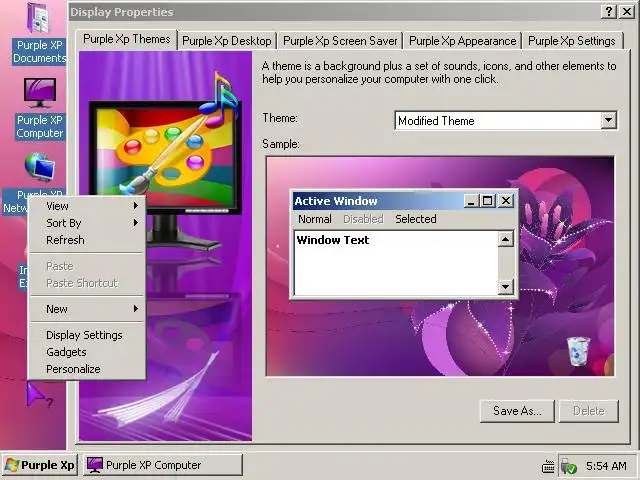Click the keyboard icon in system tray
The width and height of the screenshot is (640, 480).
(x=548, y=466)
